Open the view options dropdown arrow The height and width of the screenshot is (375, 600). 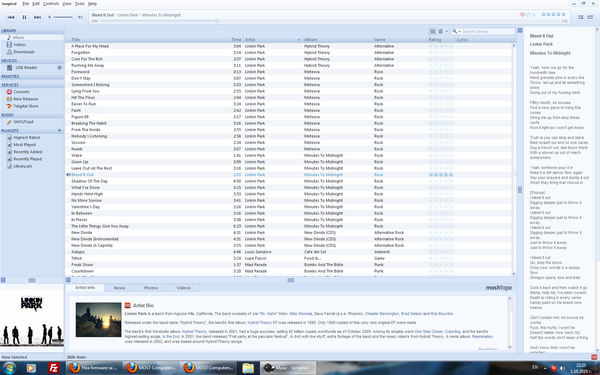tap(447, 31)
